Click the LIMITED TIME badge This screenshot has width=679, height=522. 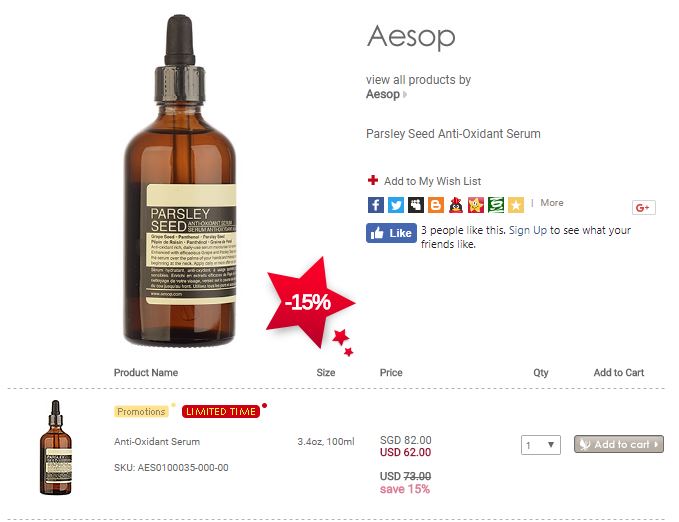[x=221, y=411]
